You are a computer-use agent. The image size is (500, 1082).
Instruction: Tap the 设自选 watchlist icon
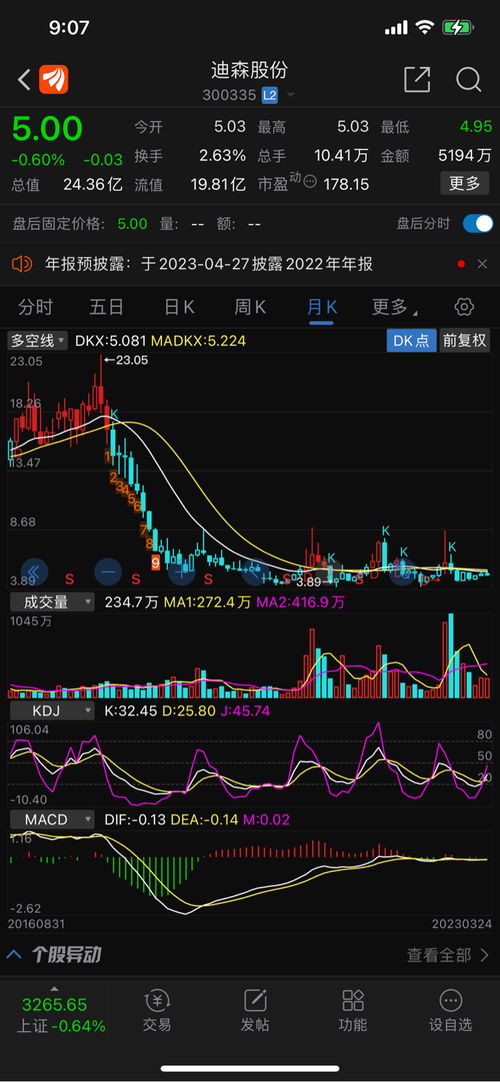tap(450, 1001)
